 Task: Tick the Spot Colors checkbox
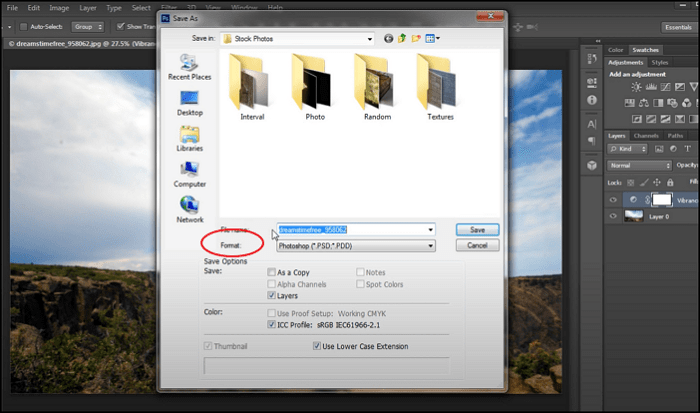[360, 284]
